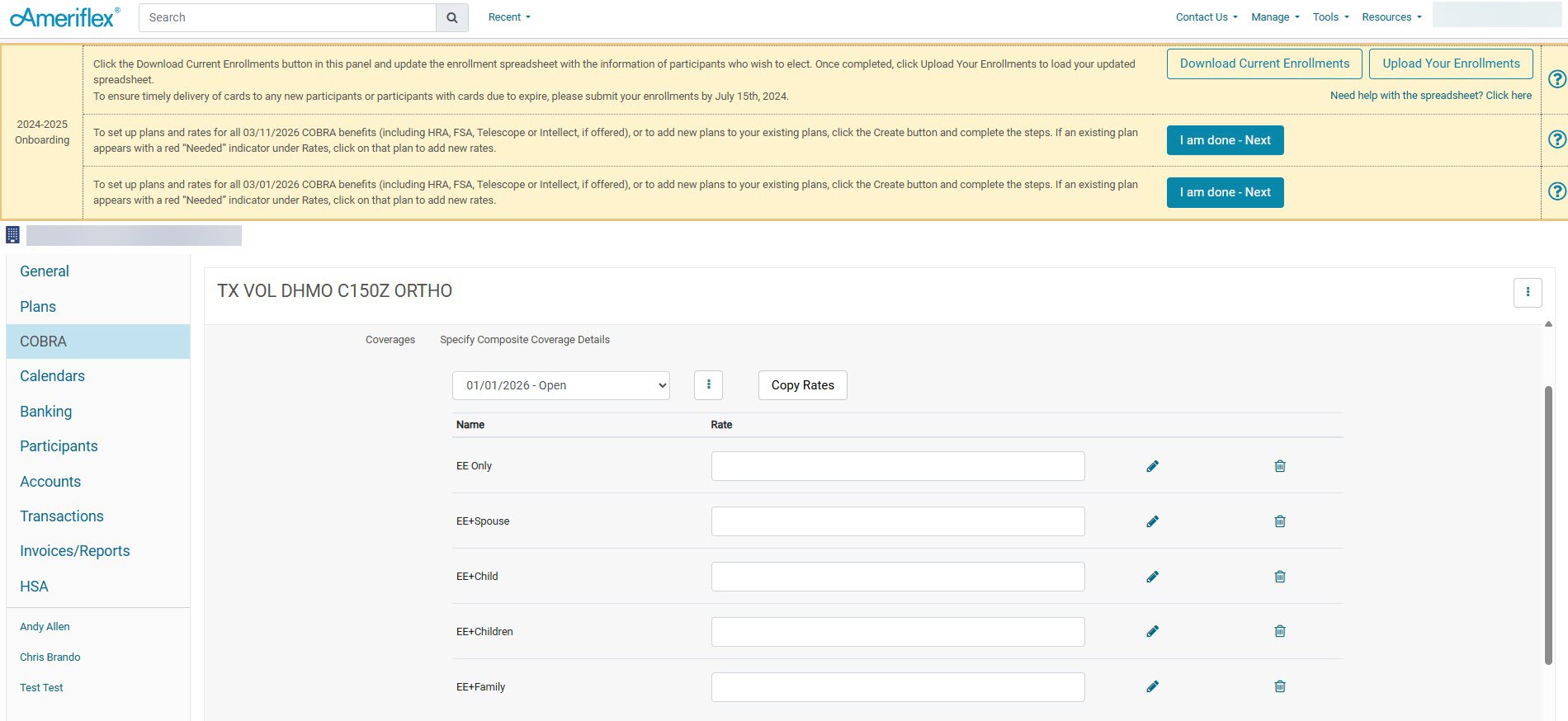Screen dimensions: 1568x721
Task: Delete the EE Only coverage row
Action: point(1279,466)
